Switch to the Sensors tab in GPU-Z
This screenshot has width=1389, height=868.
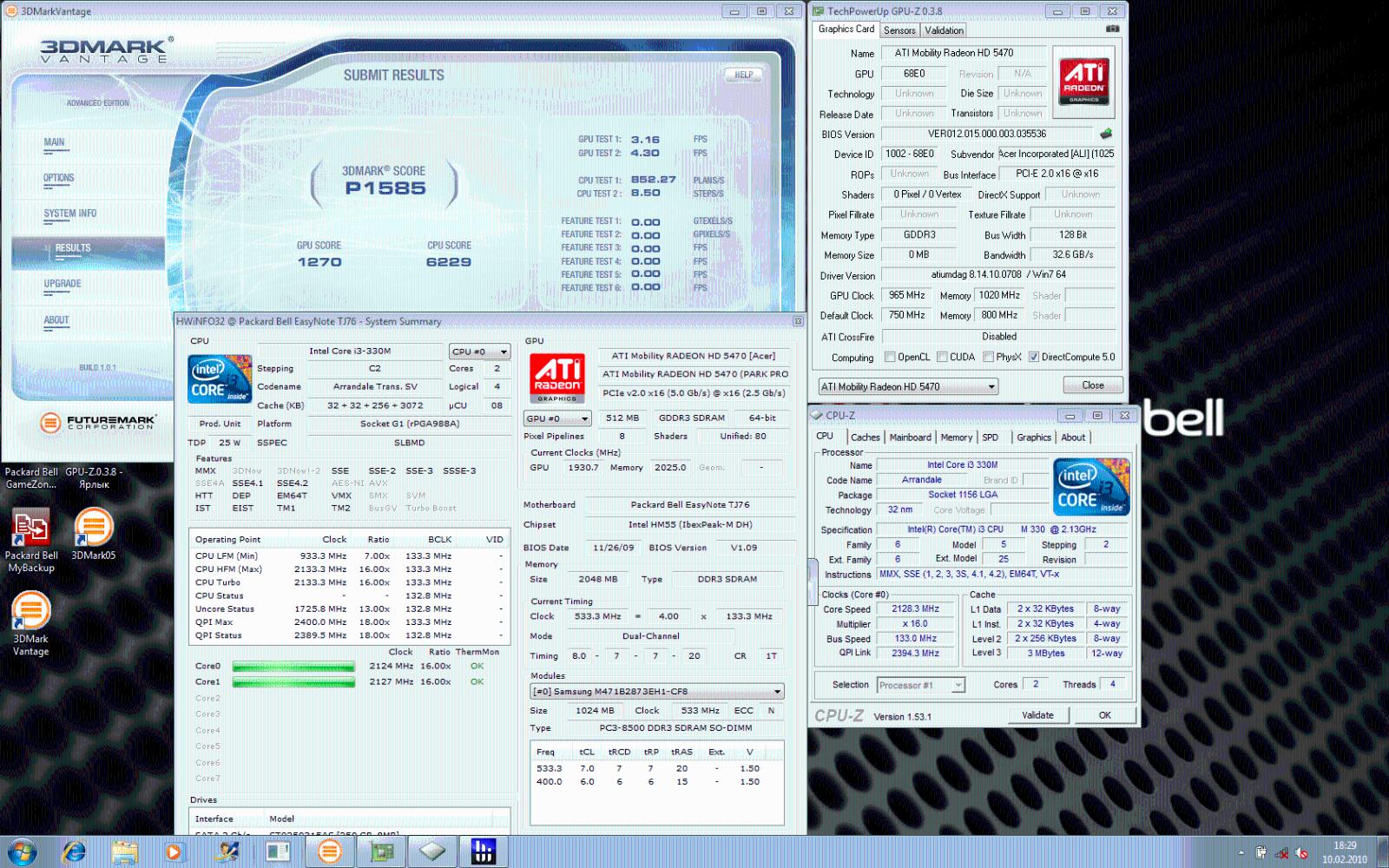(899, 30)
